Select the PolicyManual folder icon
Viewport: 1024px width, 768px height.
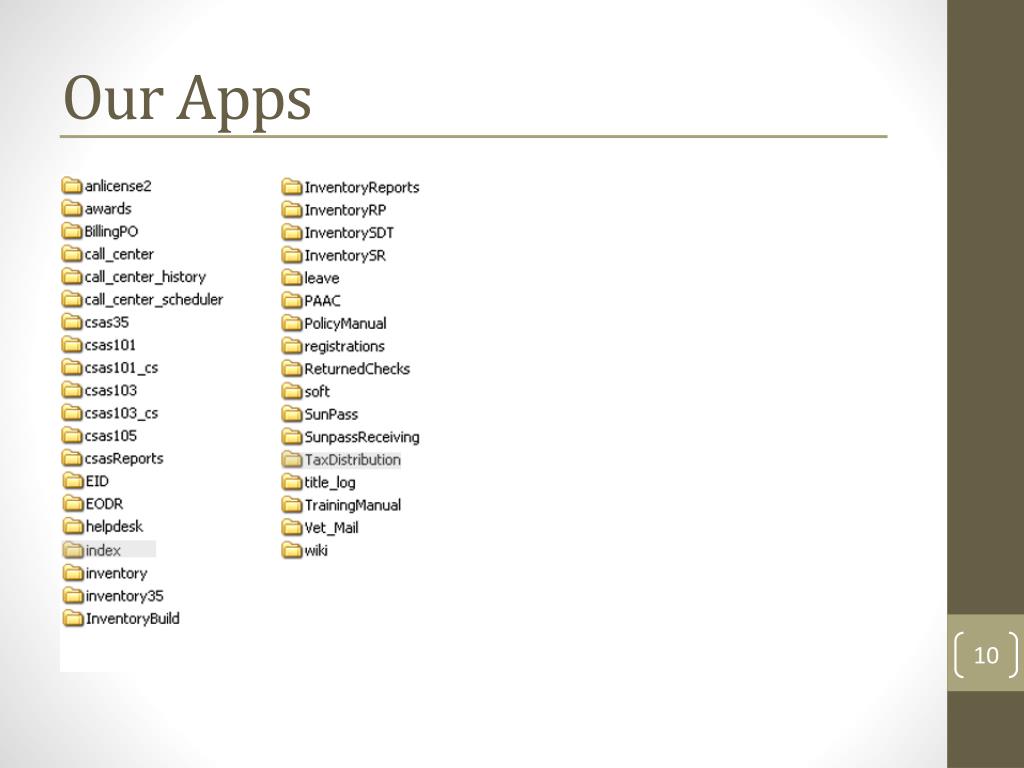point(292,323)
